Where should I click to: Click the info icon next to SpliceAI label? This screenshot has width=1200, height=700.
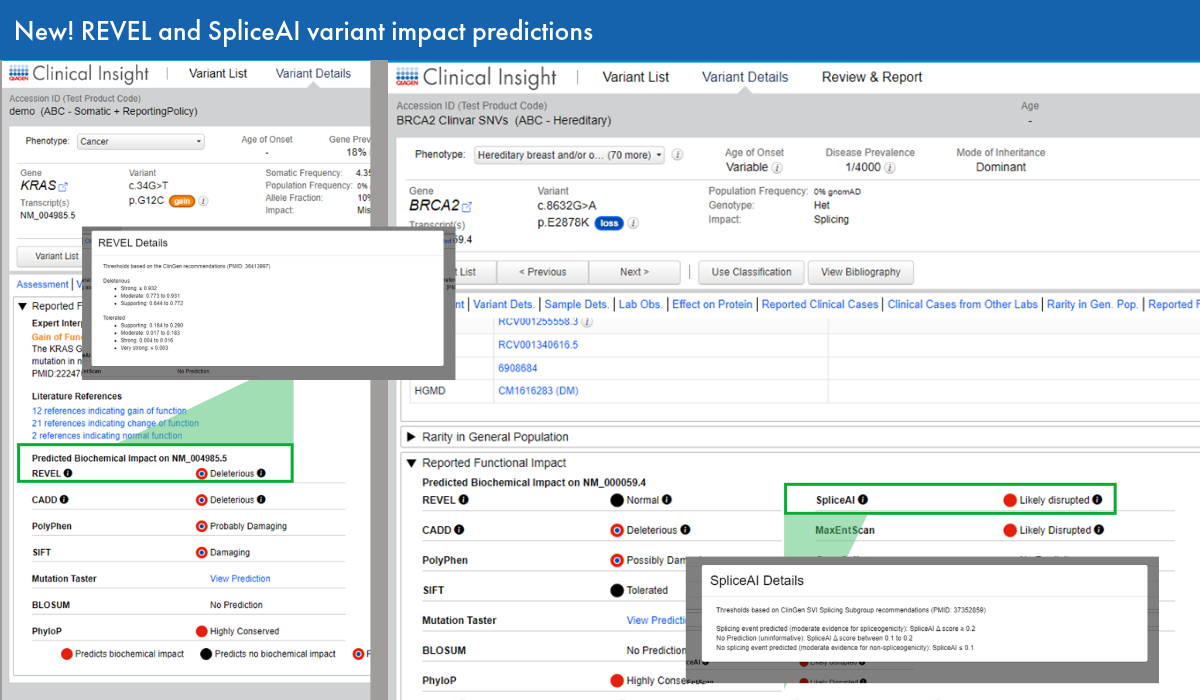point(862,500)
